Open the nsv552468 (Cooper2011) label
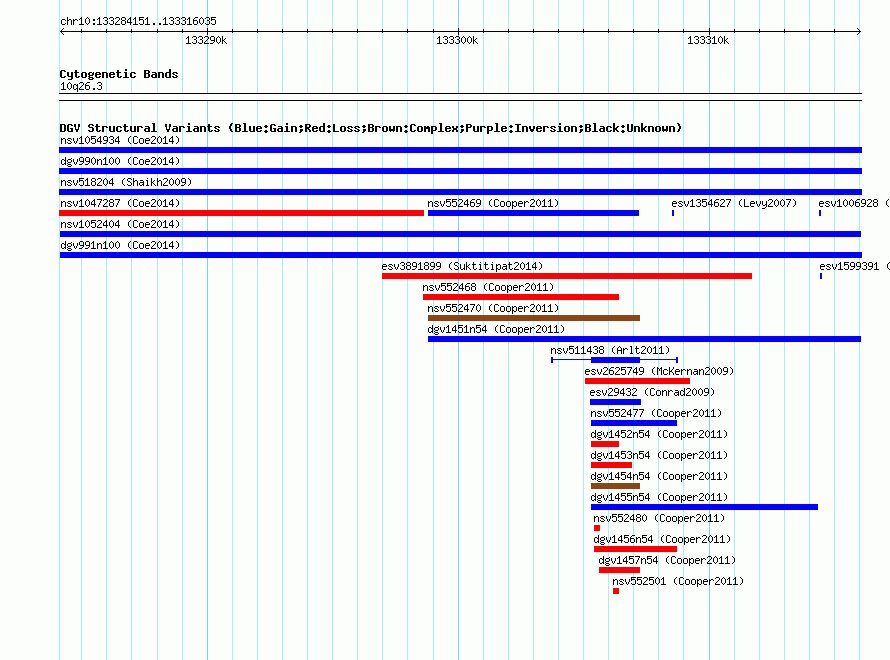Viewport: 890px width, 660px height. (x=488, y=287)
